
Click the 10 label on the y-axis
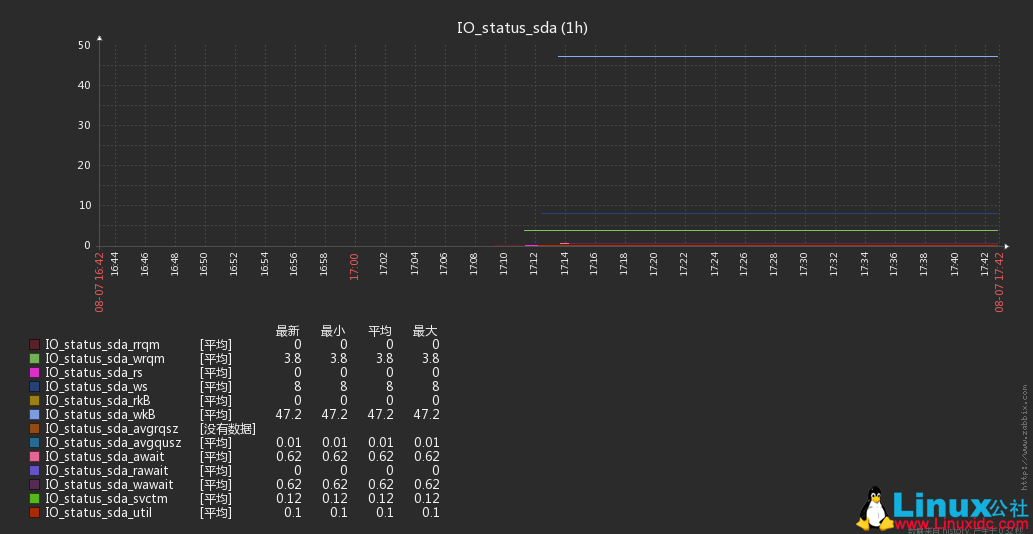84,205
